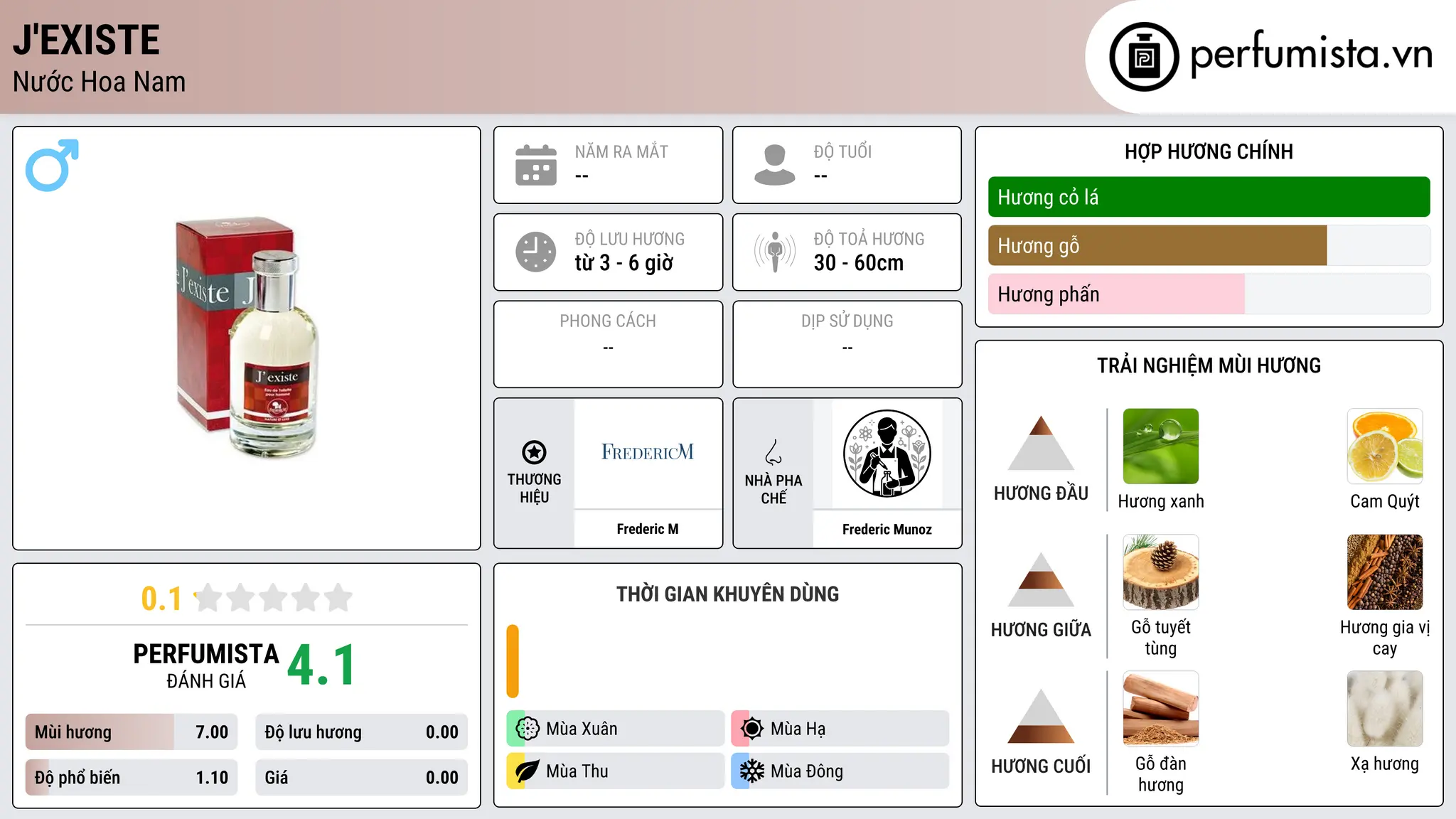This screenshot has height=819, width=1456.
Task: Click the flower icon for Mùa Xuân
Action: click(528, 729)
